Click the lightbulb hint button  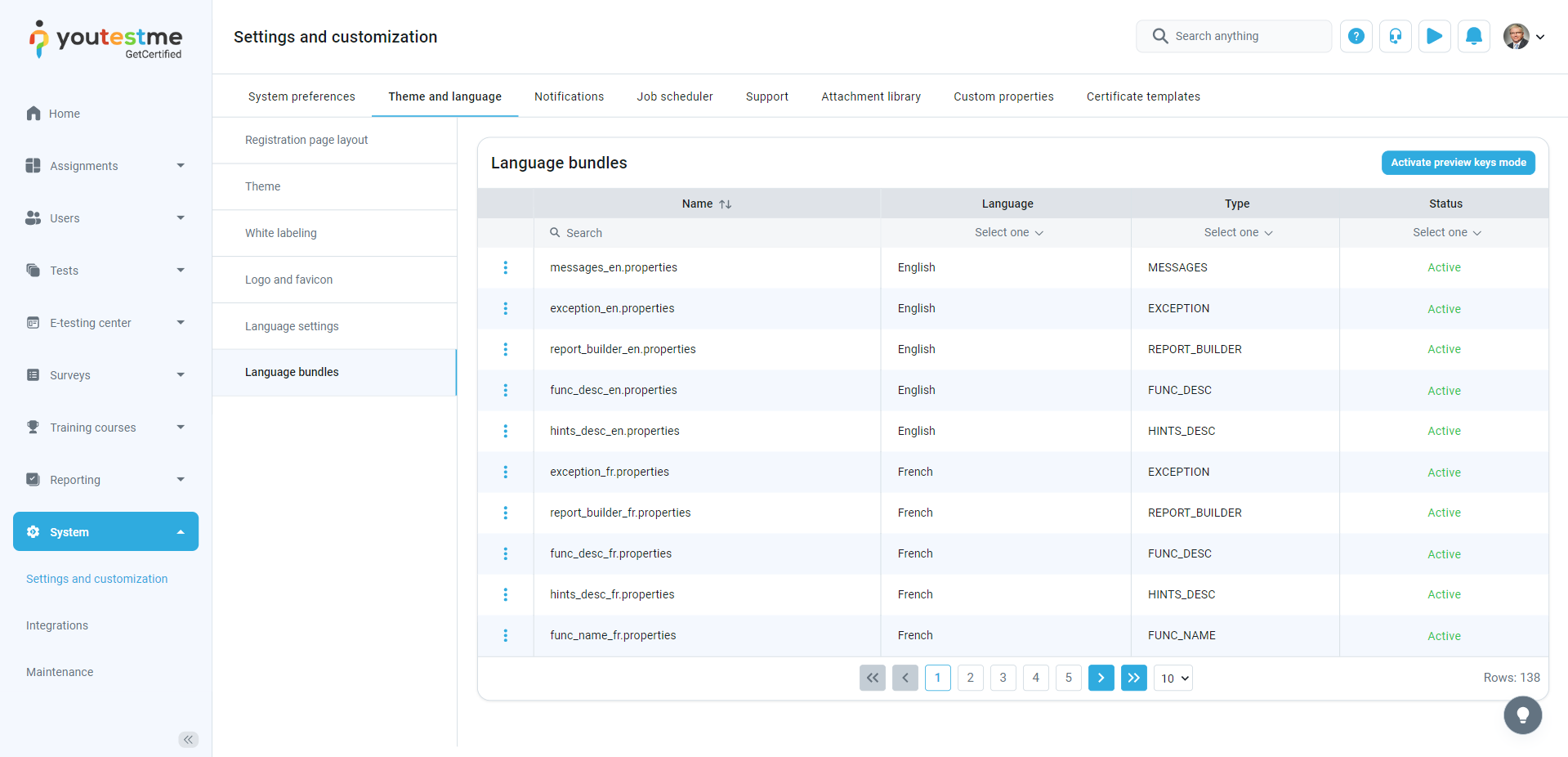[x=1522, y=715]
